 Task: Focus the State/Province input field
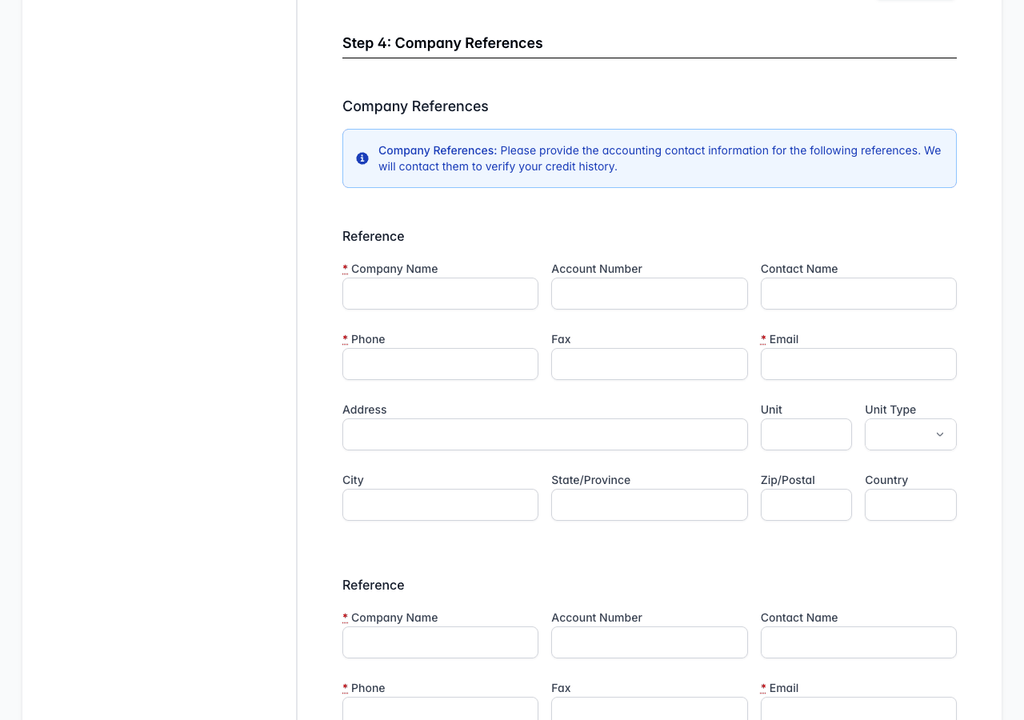(x=649, y=505)
